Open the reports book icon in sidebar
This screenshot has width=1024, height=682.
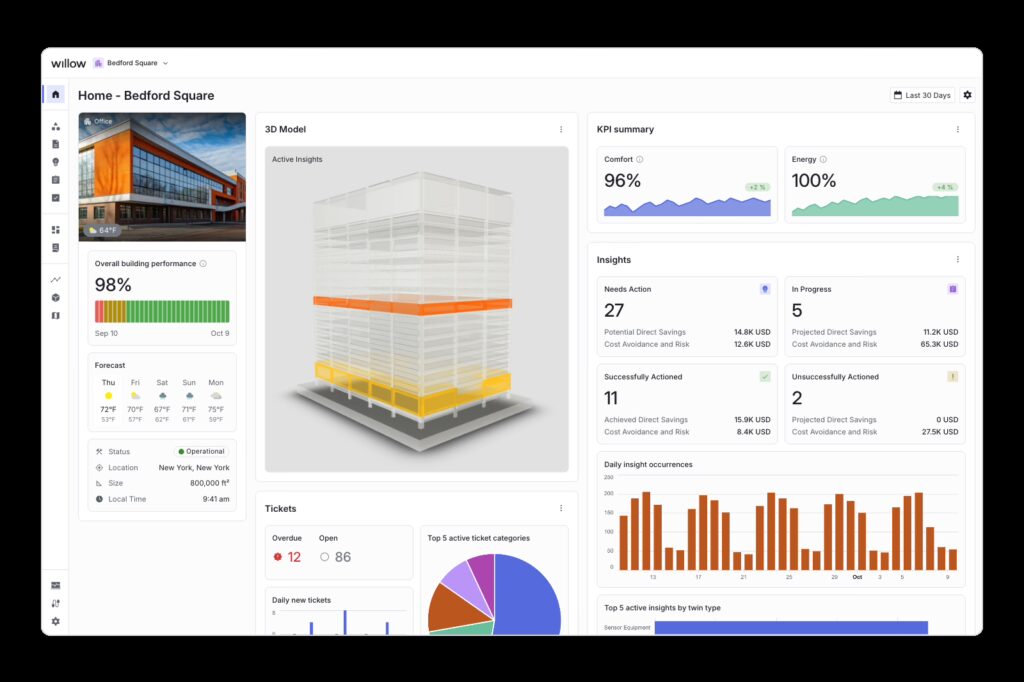(56, 248)
